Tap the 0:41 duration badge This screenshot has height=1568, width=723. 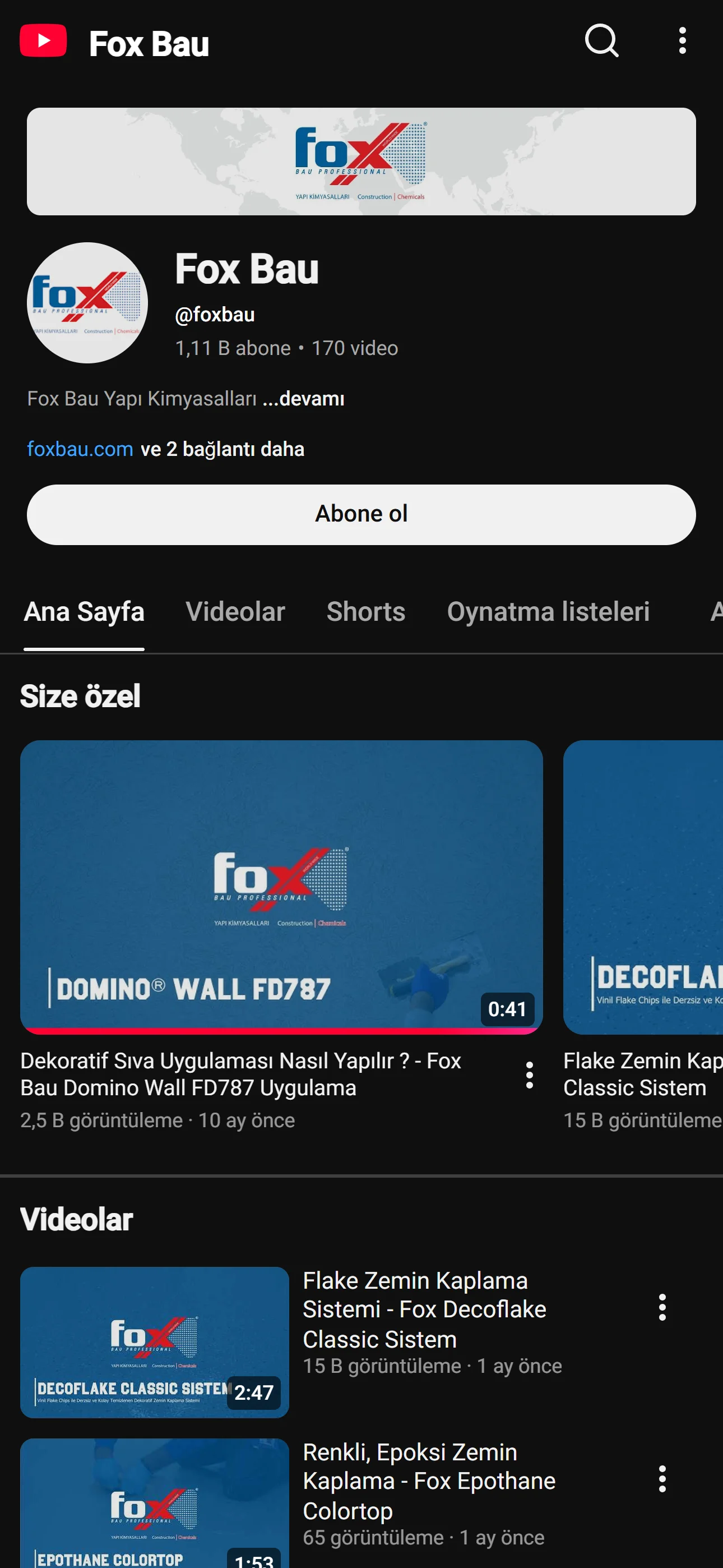click(x=507, y=1009)
